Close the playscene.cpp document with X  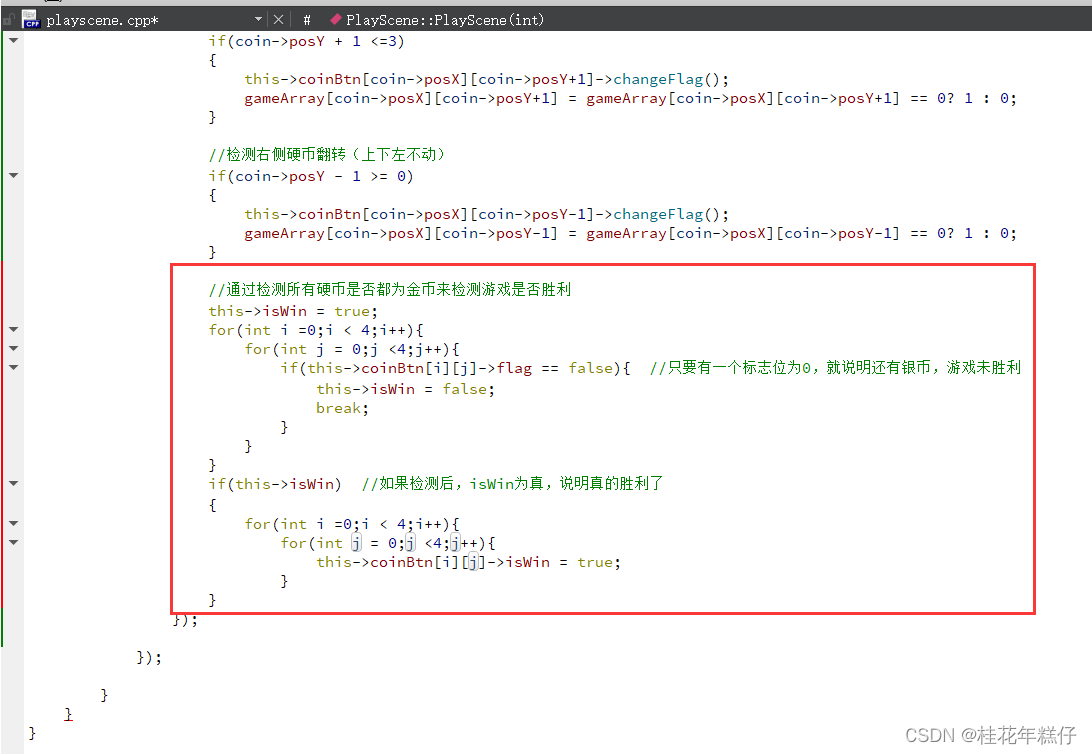coord(278,19)
